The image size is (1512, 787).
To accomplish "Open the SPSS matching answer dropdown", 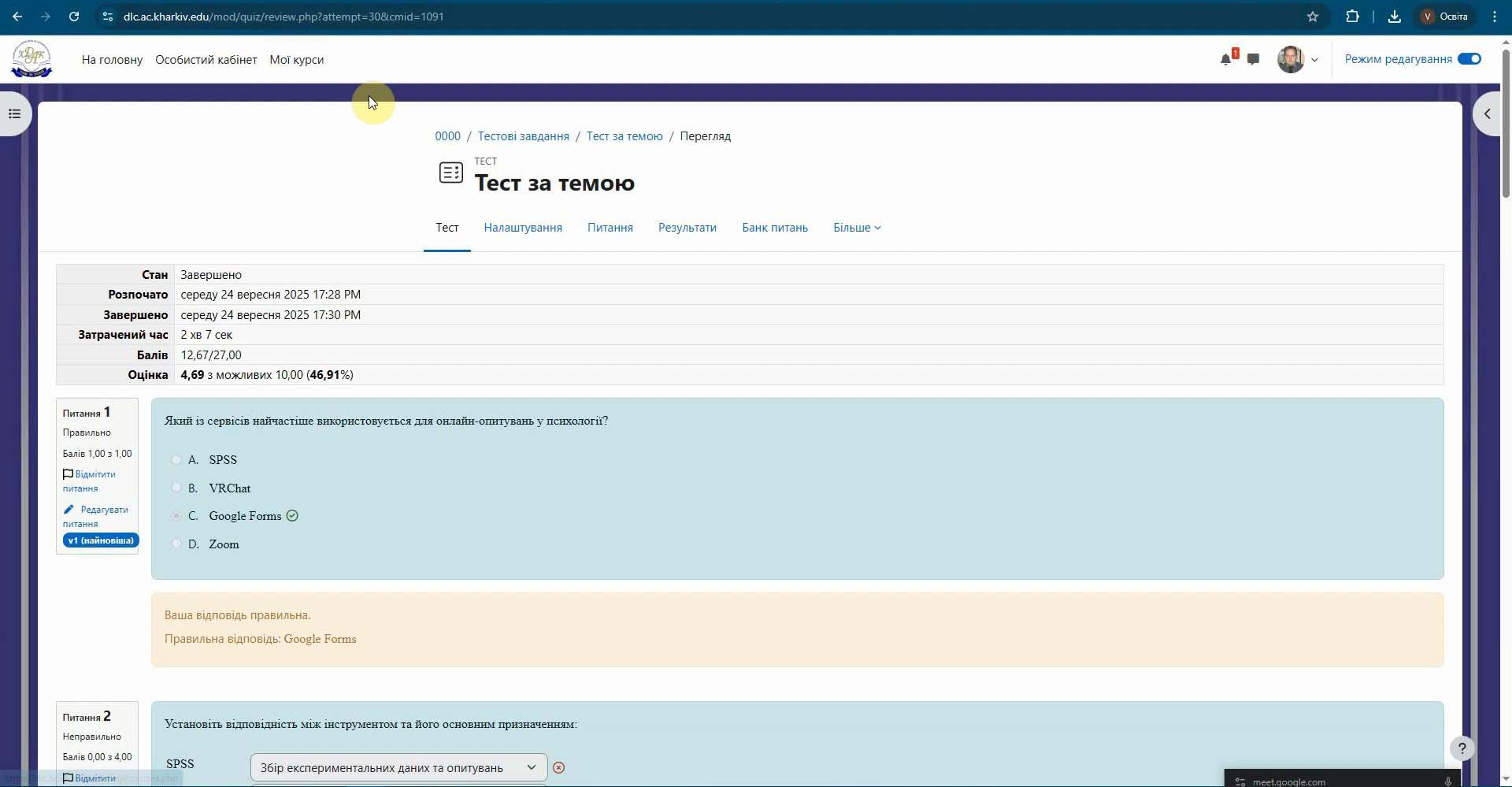I will [398, 767].
